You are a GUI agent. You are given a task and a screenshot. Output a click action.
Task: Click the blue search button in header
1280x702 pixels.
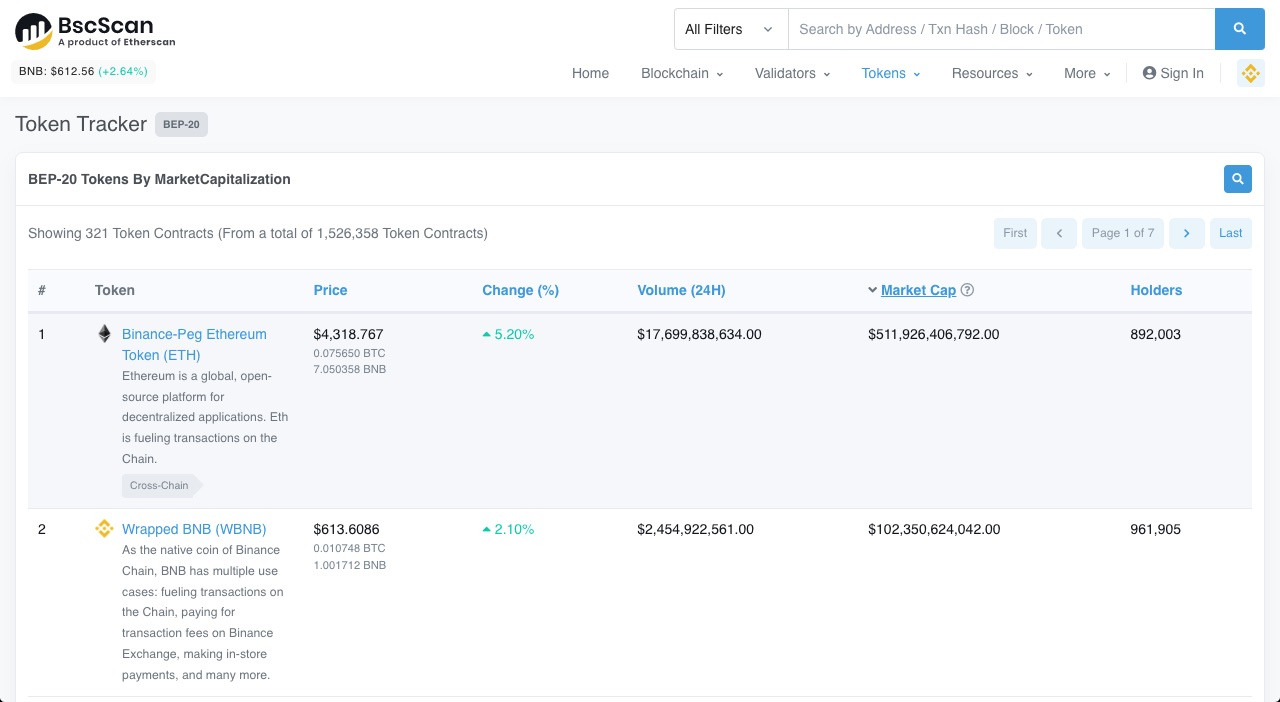1240,29
